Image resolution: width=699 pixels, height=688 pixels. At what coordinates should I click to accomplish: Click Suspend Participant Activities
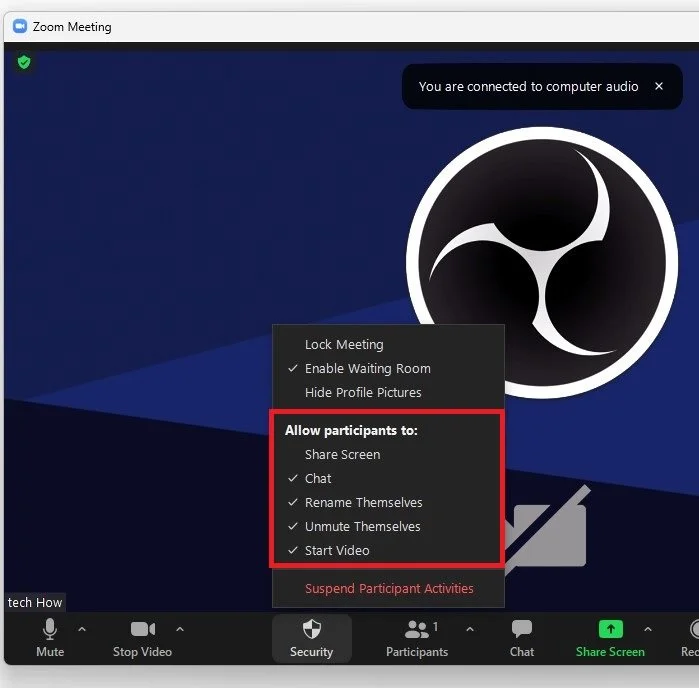click(x=389, y=589)
